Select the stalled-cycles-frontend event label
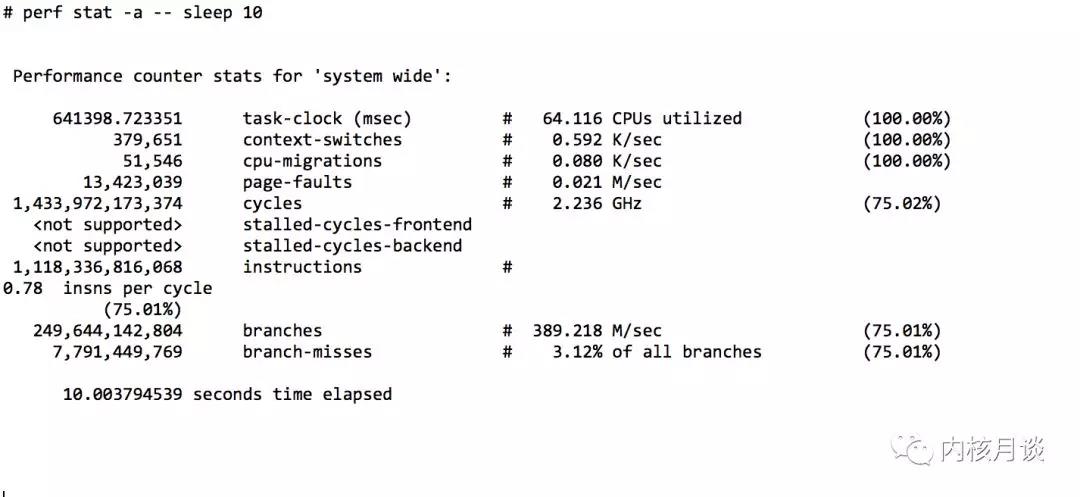Viewport: 1080px width, 497px height. [357, 224]
